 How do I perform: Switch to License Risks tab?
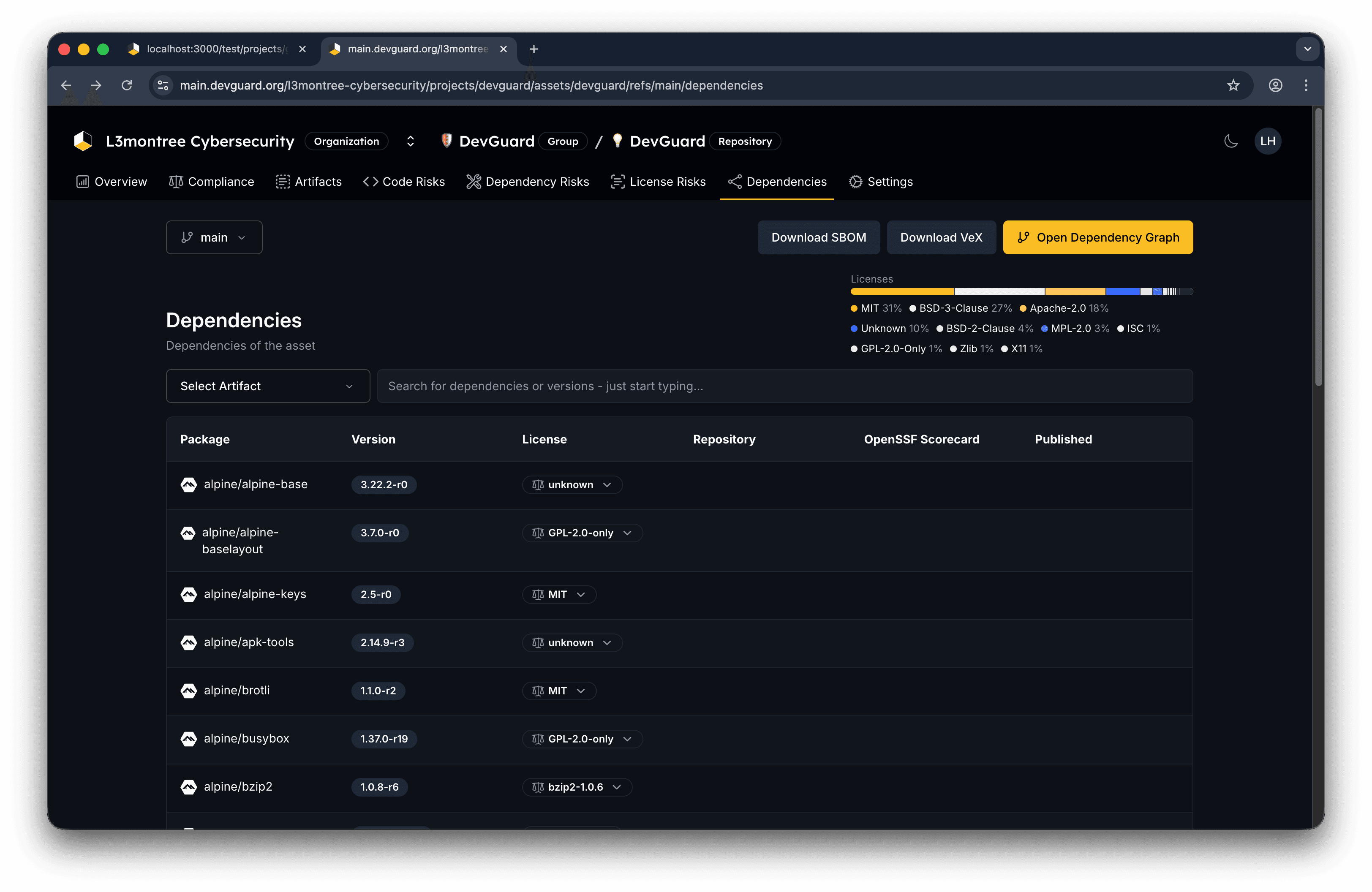(658, 182)
